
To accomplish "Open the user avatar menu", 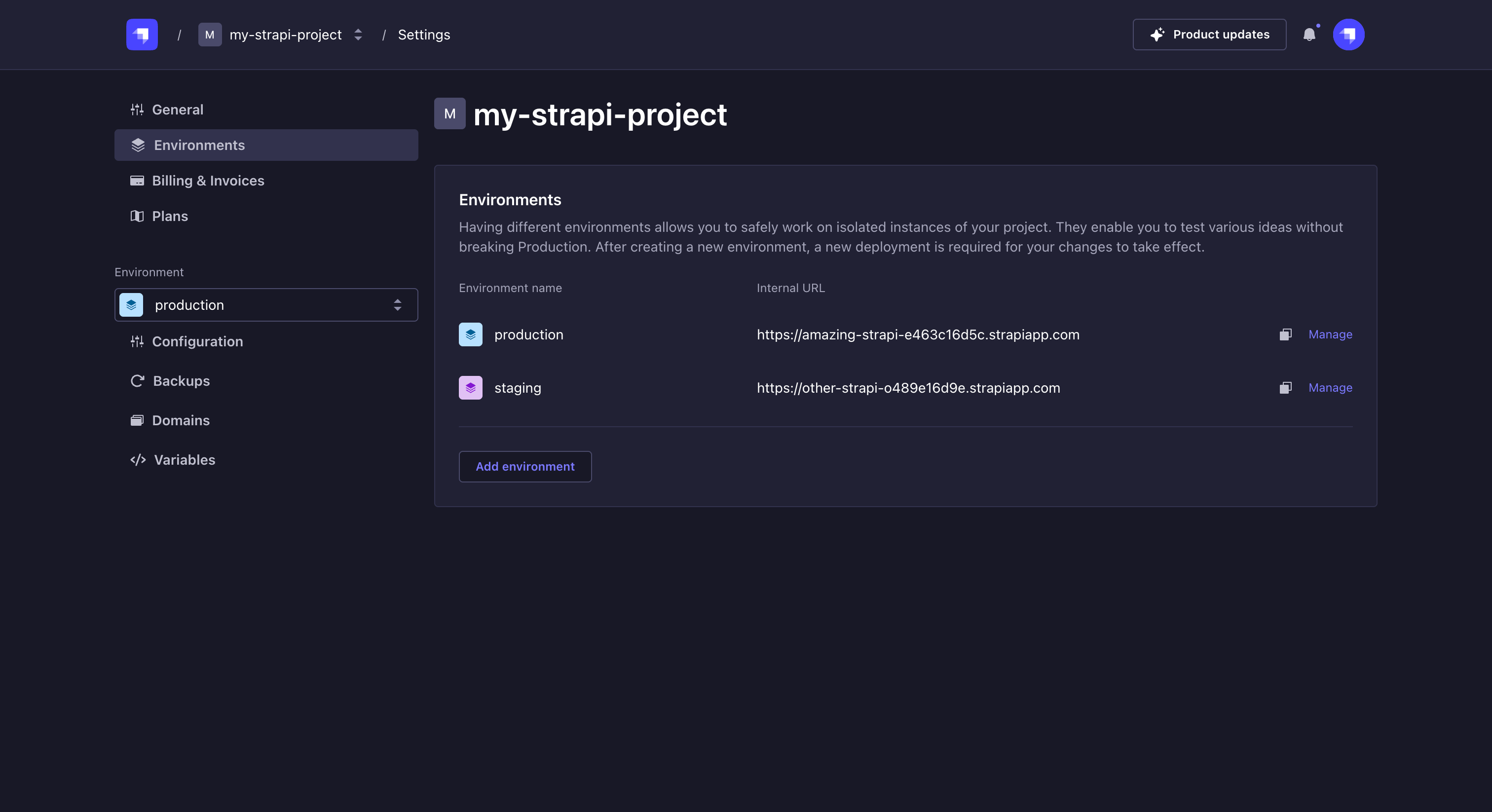I will (x=1348, y=35).
